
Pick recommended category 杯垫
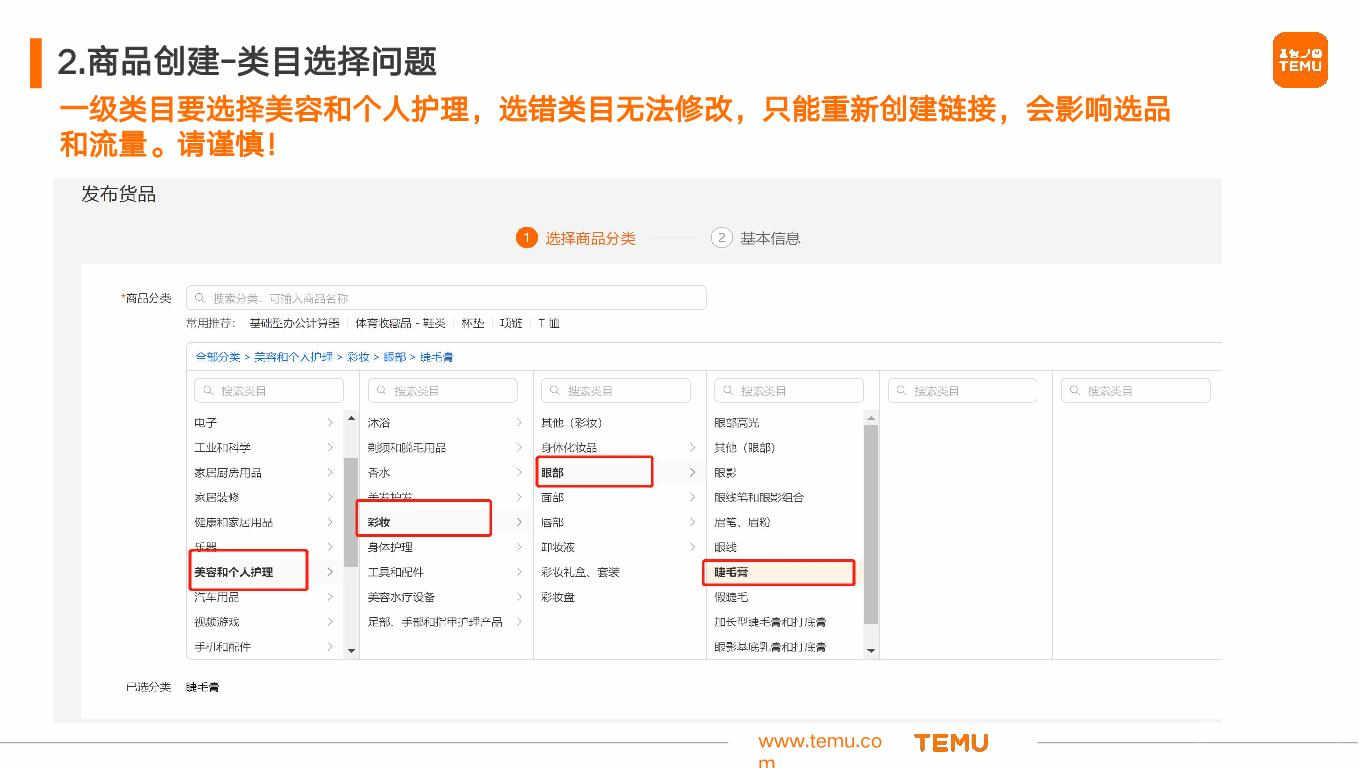(472, 323)
